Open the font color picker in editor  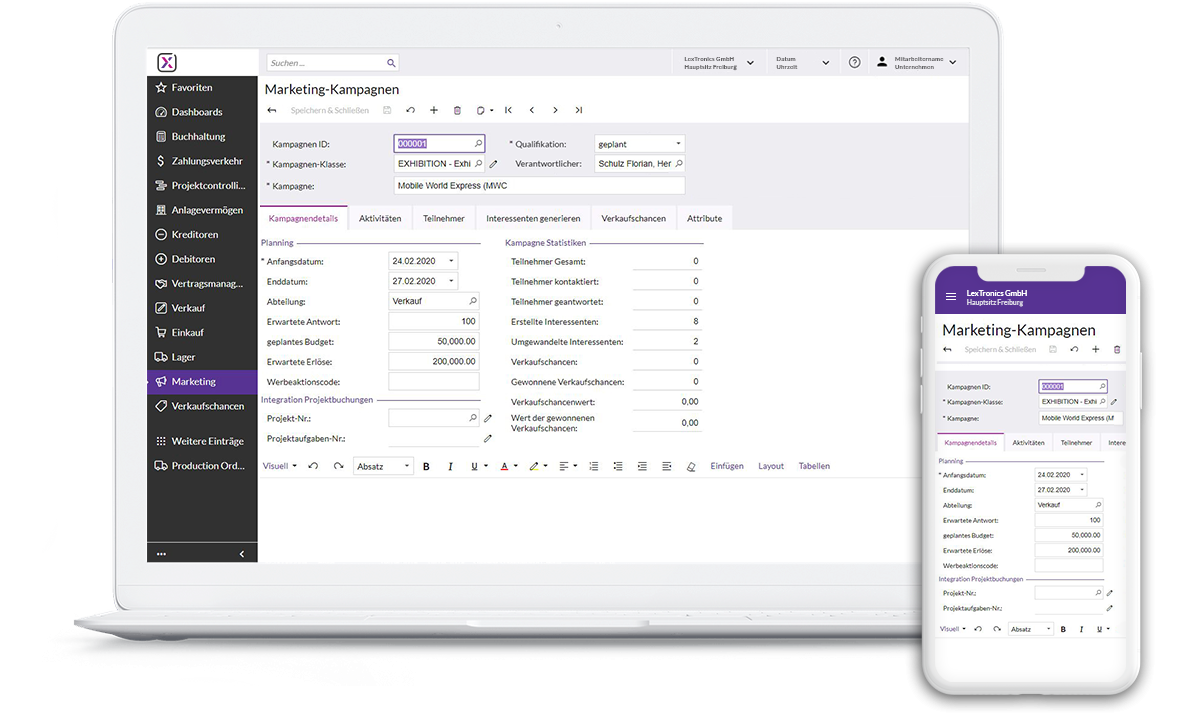[x=509, y=466]
